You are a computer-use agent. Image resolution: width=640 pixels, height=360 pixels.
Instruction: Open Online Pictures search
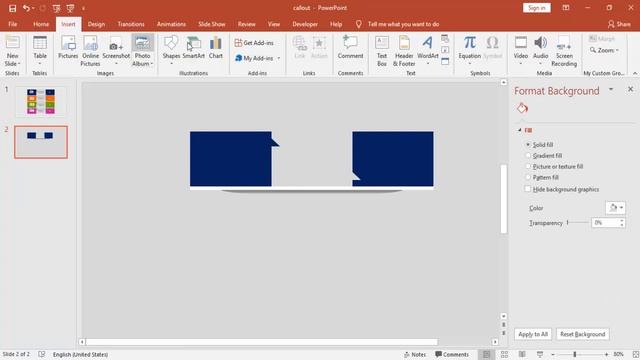coord(90,51)
